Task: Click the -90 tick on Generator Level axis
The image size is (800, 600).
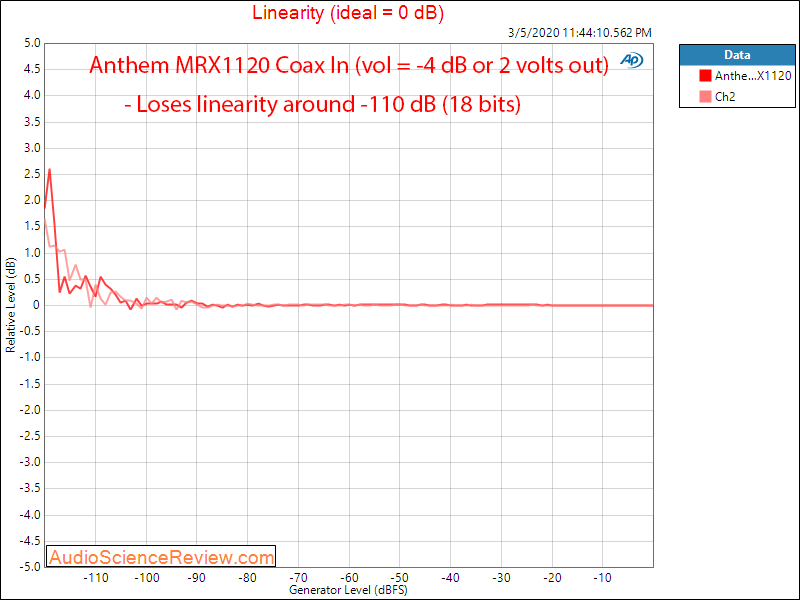Action: pos(197,578)
